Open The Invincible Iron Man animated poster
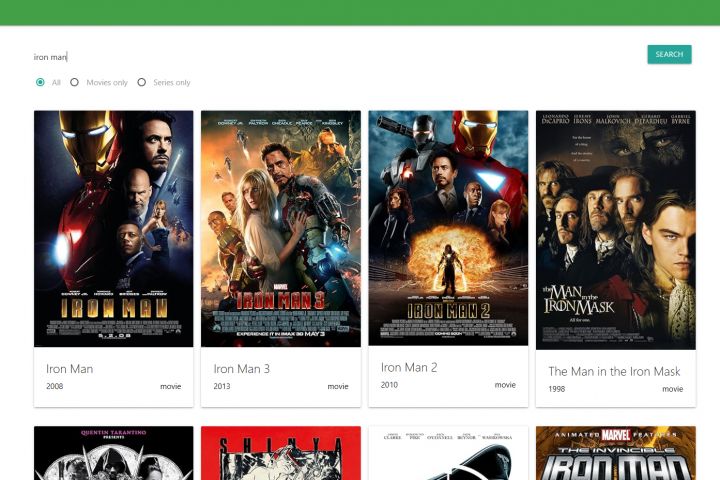This screenshot has height=480, width=720. pos(616,453)
